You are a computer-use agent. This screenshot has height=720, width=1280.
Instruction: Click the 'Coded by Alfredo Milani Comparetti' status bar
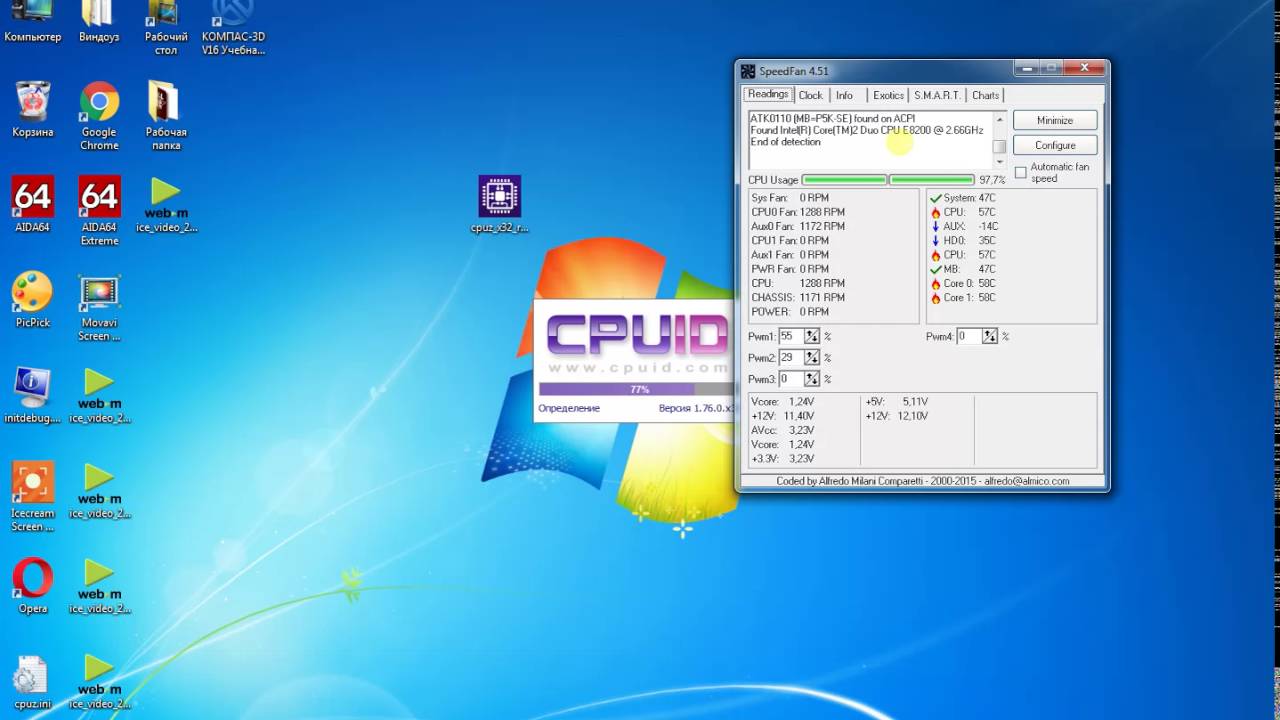pos(922,481)
